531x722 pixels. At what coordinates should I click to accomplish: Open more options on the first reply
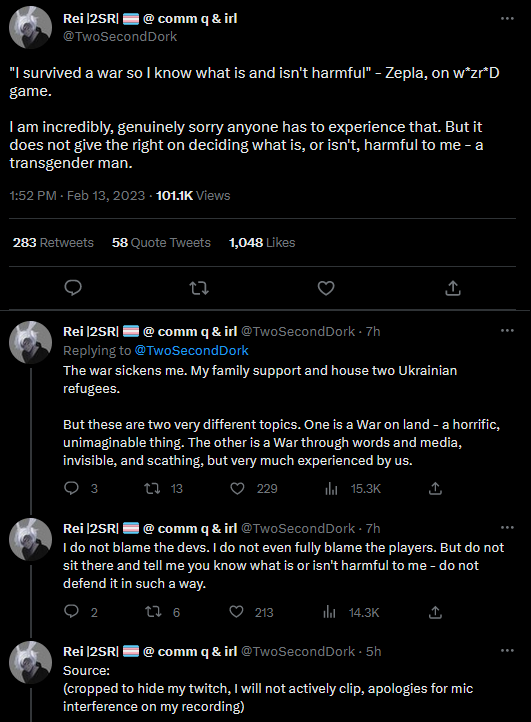pyautogui.click(x=507, y=330)
